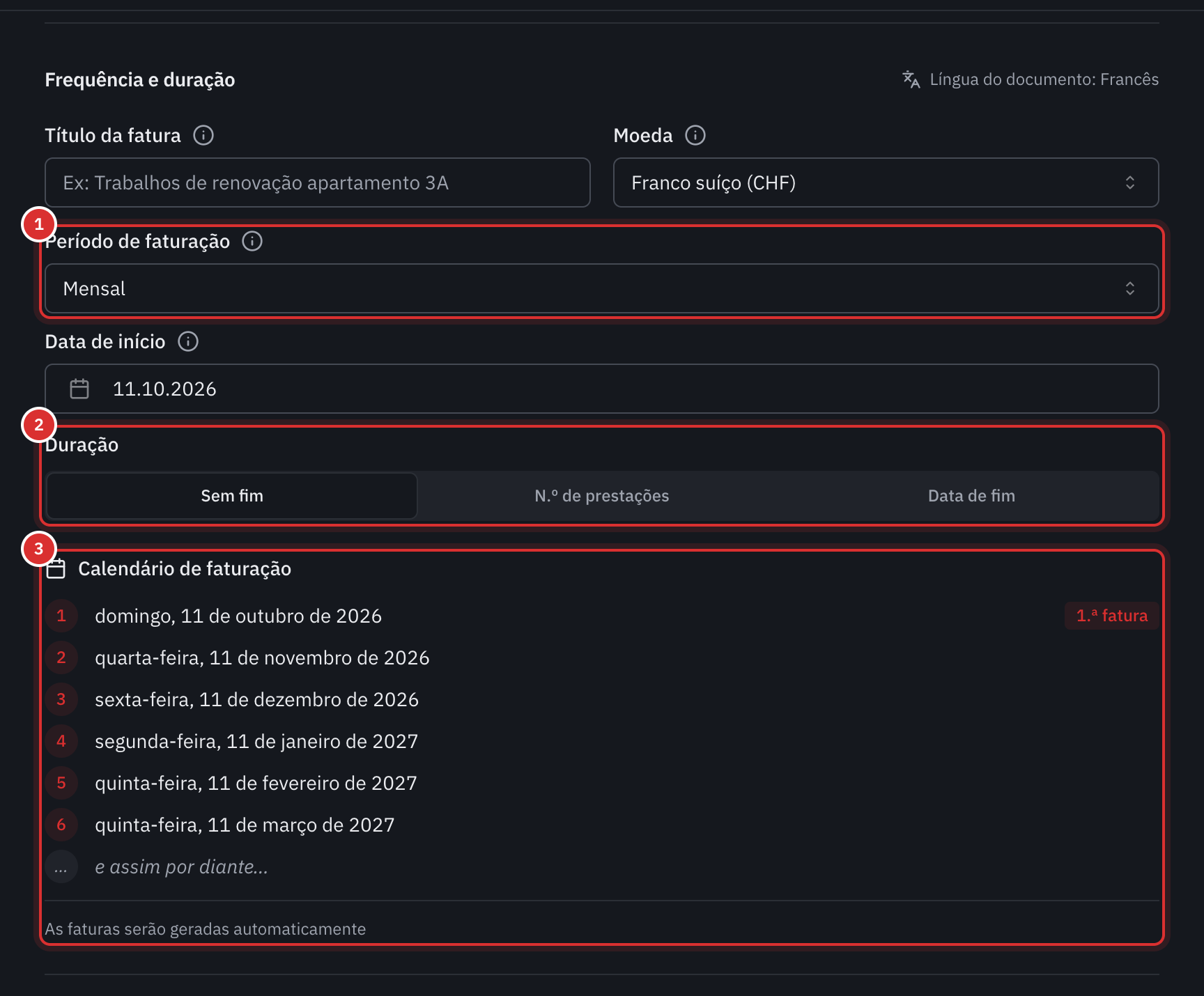Open the Moeda dropdown showing Franco suíço (CHF)

[x=886, y=182]
